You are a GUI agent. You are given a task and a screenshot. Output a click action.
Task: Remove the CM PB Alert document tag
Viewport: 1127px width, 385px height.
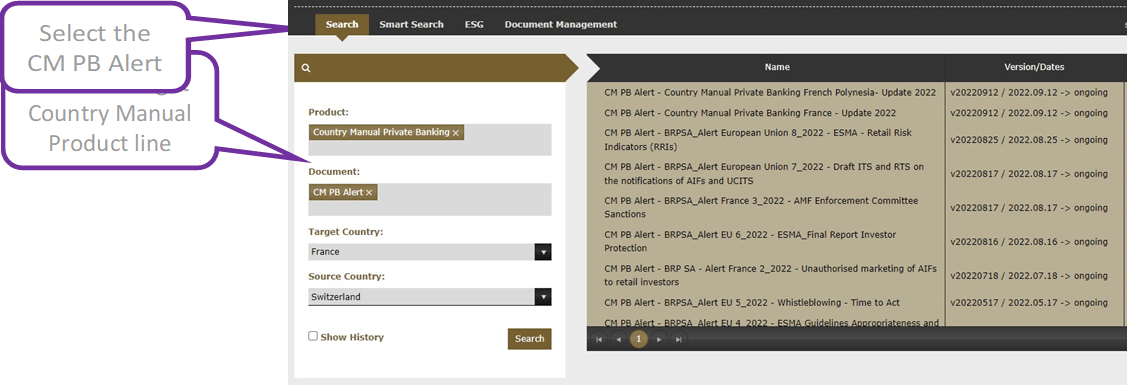(369, 192)
